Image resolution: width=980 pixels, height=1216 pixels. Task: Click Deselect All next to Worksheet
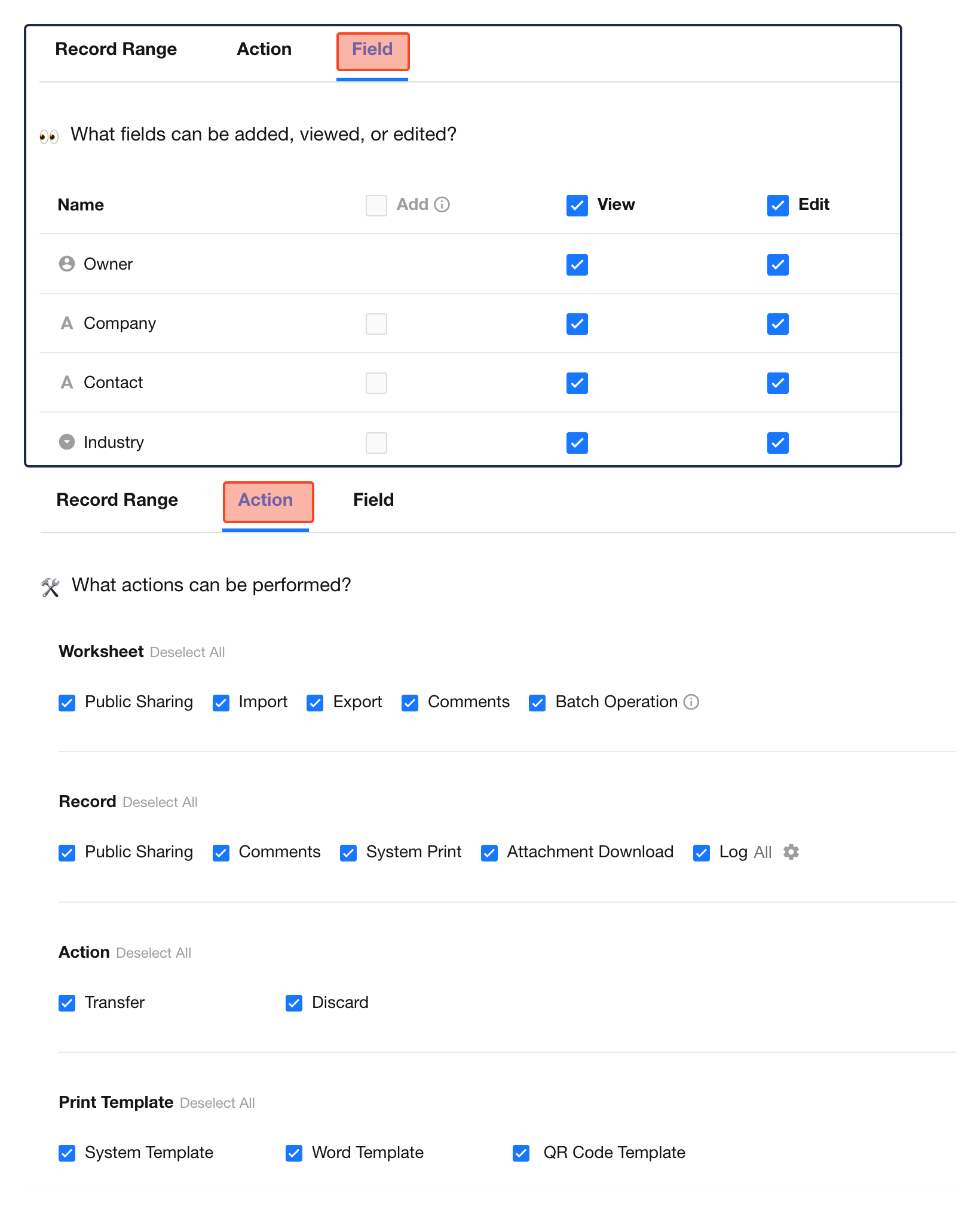(x=188, y=652)
